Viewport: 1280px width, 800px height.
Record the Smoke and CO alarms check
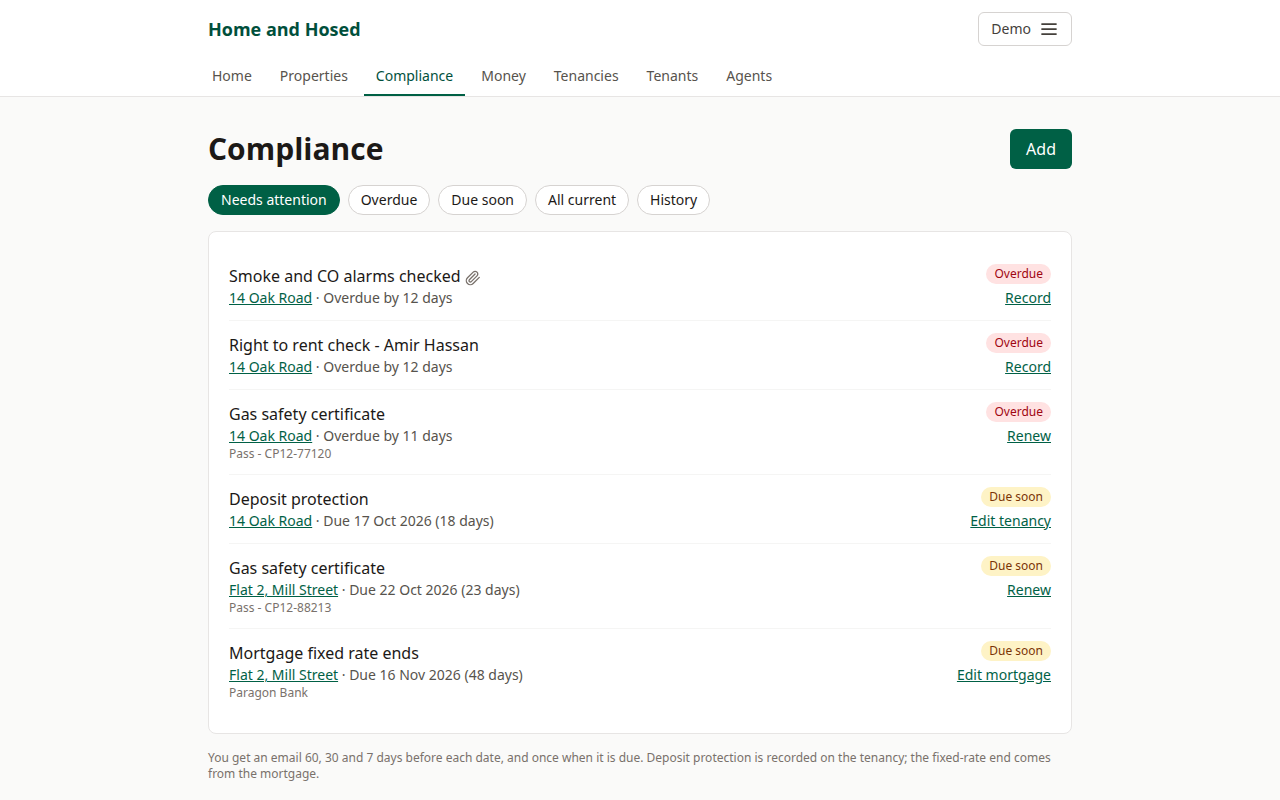point(1028,298)
